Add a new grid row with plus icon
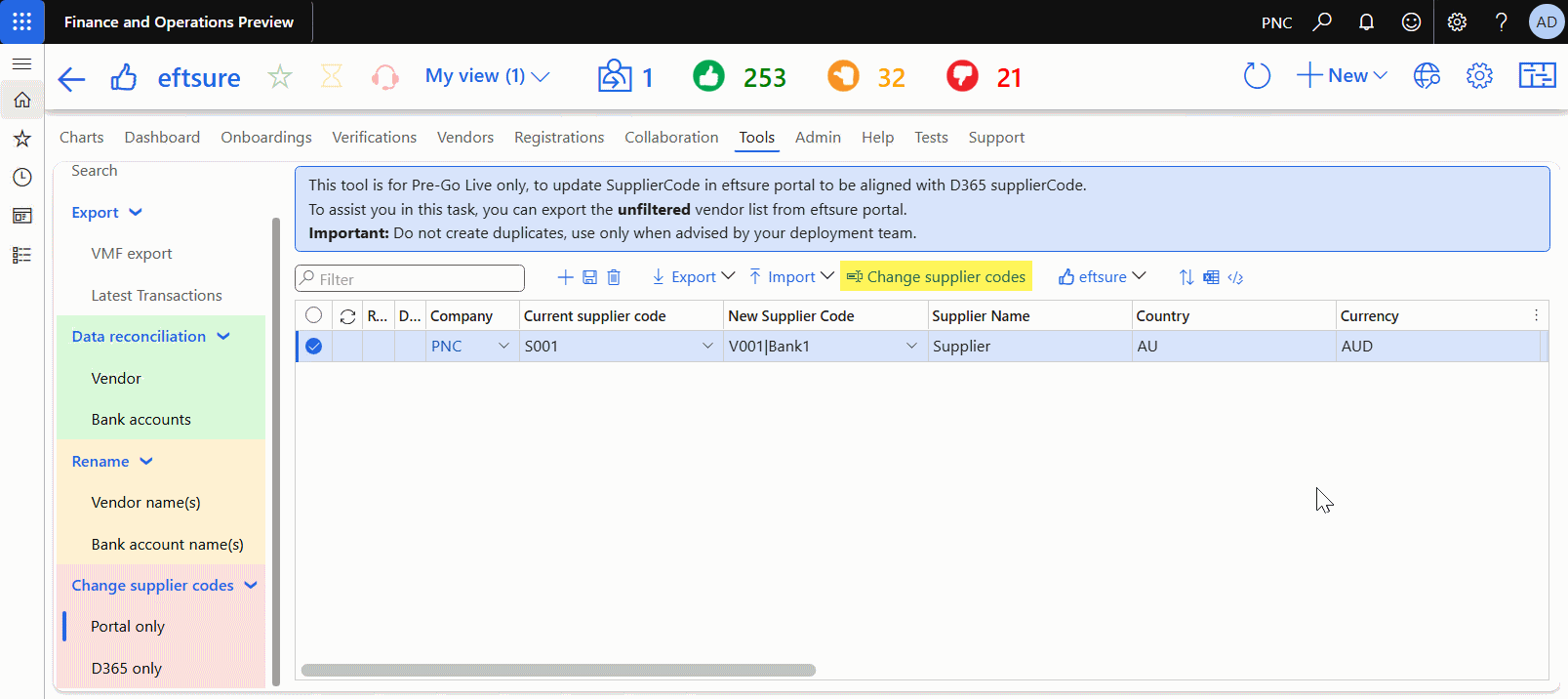Screen dimensions: 1568x699 tap(565, 277)
